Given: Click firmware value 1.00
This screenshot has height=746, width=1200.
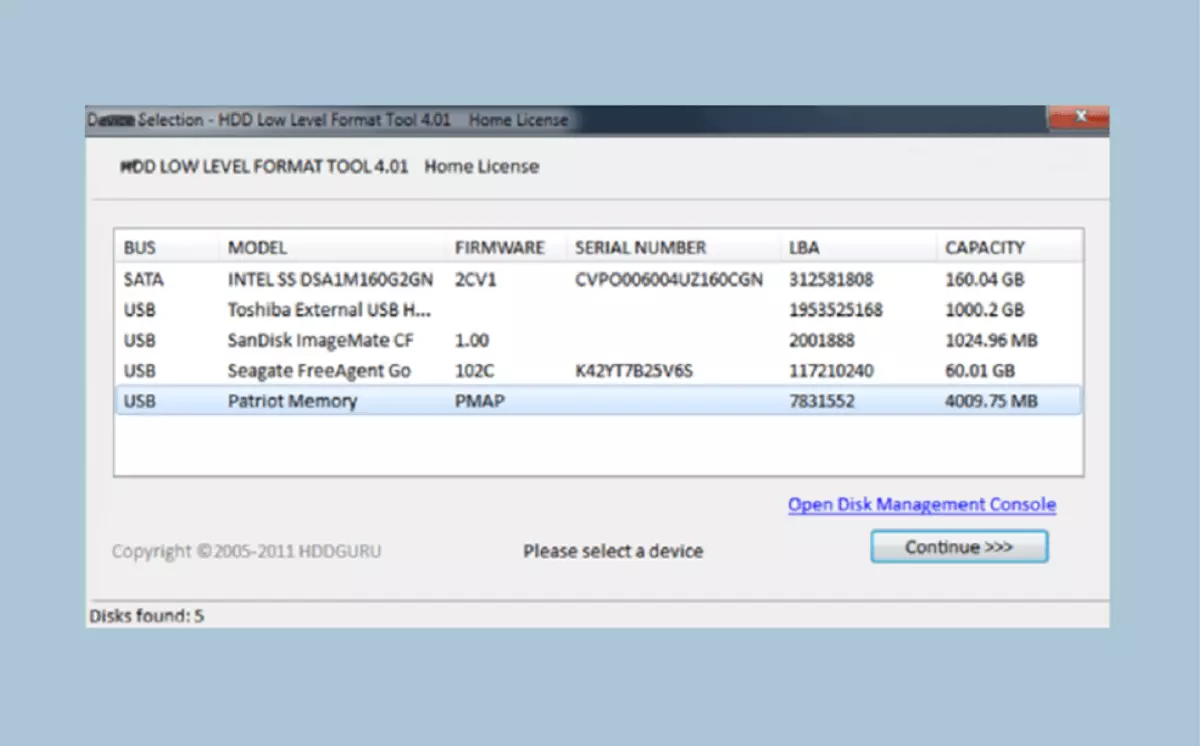Looking at the screenshot, I should (471, 340).
